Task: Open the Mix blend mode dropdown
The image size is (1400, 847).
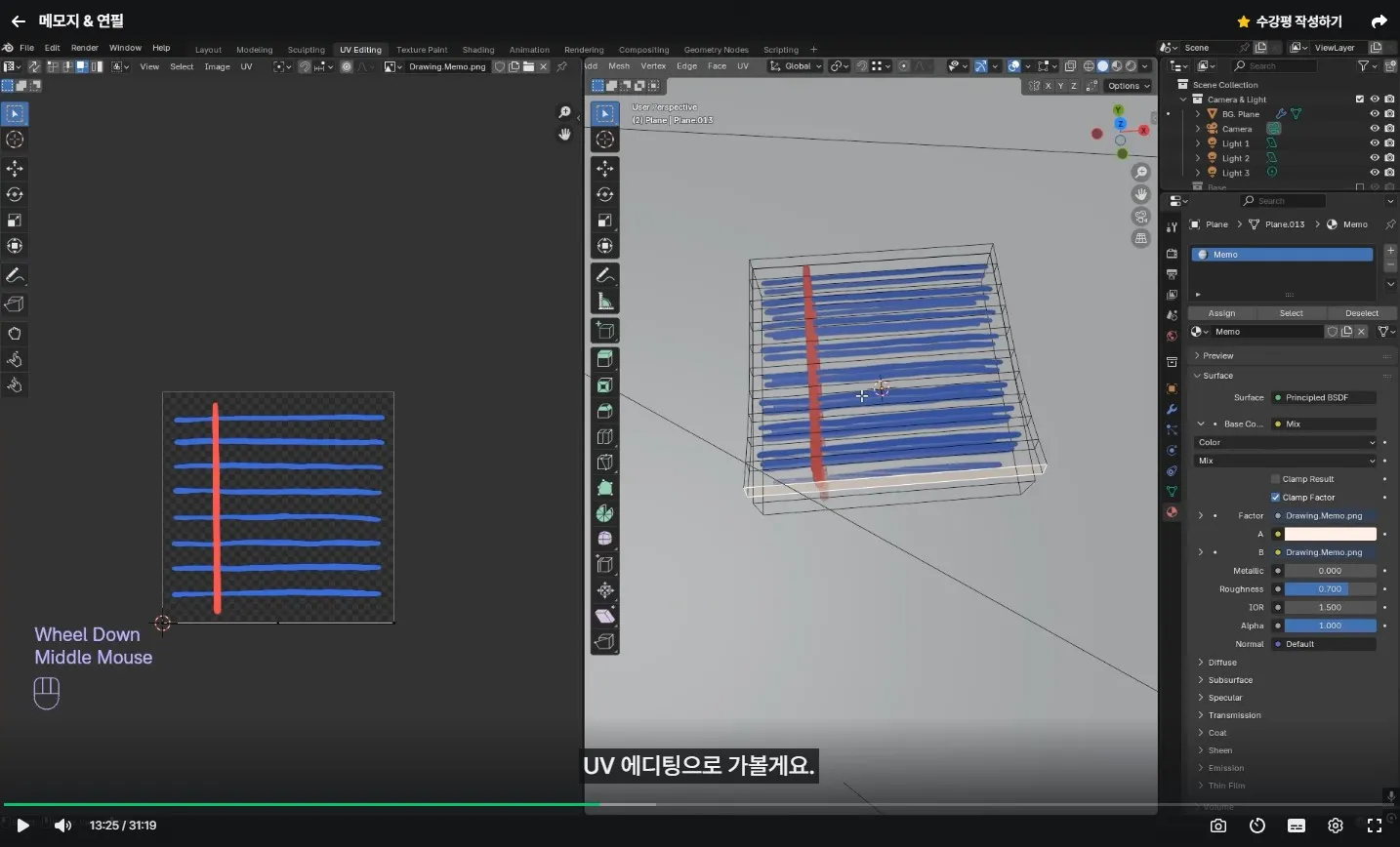Action: tap(1285, 461)
